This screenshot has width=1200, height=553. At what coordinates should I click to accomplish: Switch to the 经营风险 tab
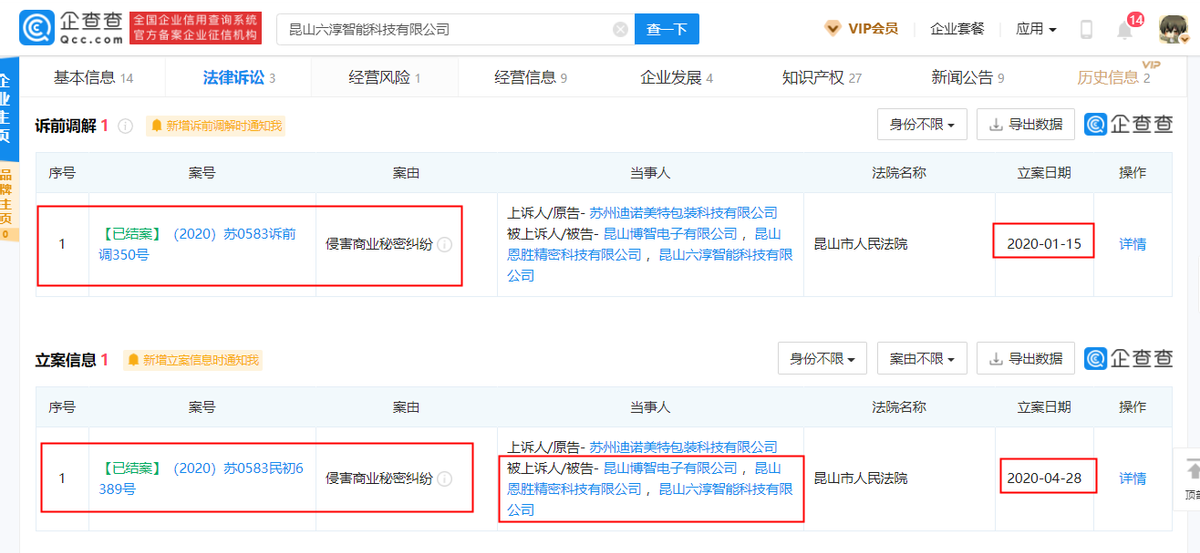pos(384,77)
